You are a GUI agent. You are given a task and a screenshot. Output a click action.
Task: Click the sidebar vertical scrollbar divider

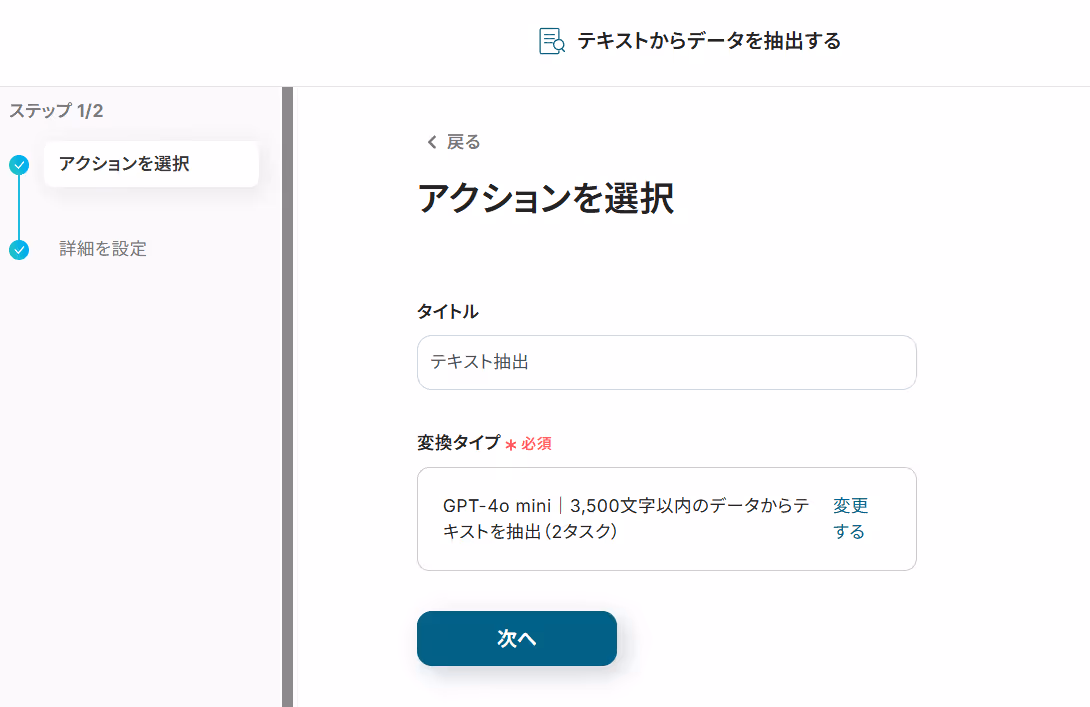pos(287,397)
